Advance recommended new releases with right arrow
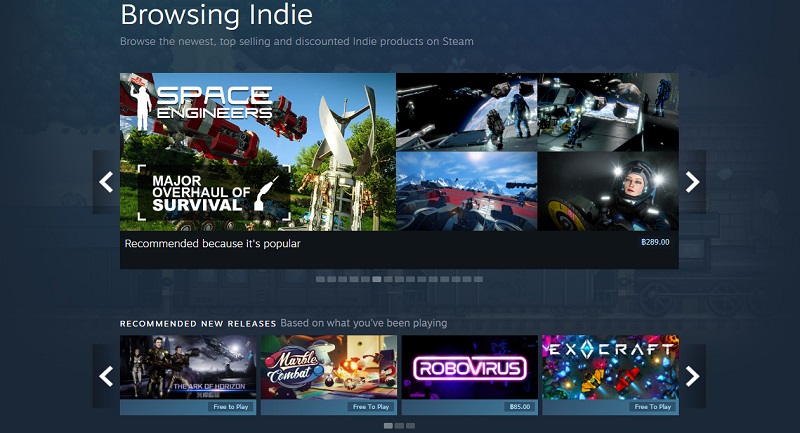 click(692, 376)
